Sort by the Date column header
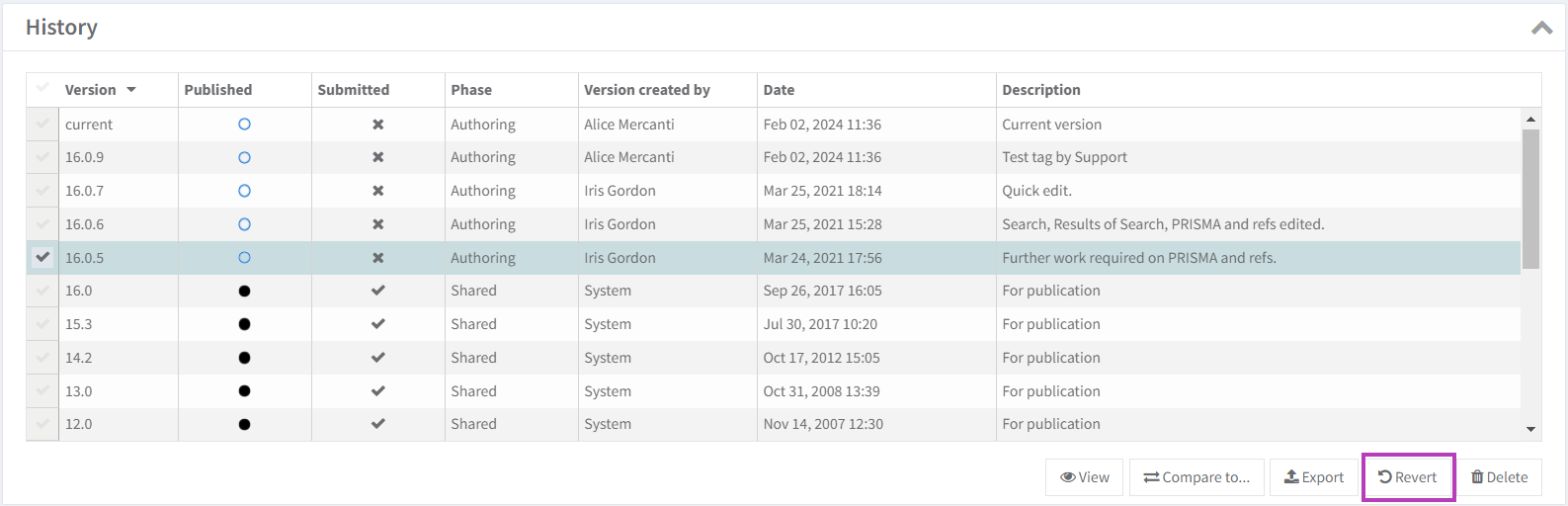The image size is (1568, 506). (779, 90)
